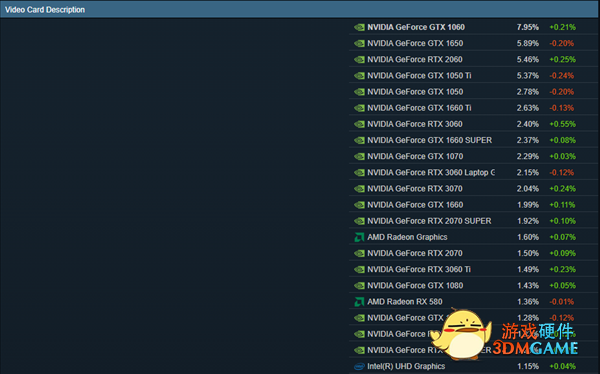Click the NVIDIA logo beside GTX 1060
Viewport: 600px width, 374px height.
click(359, 27)
